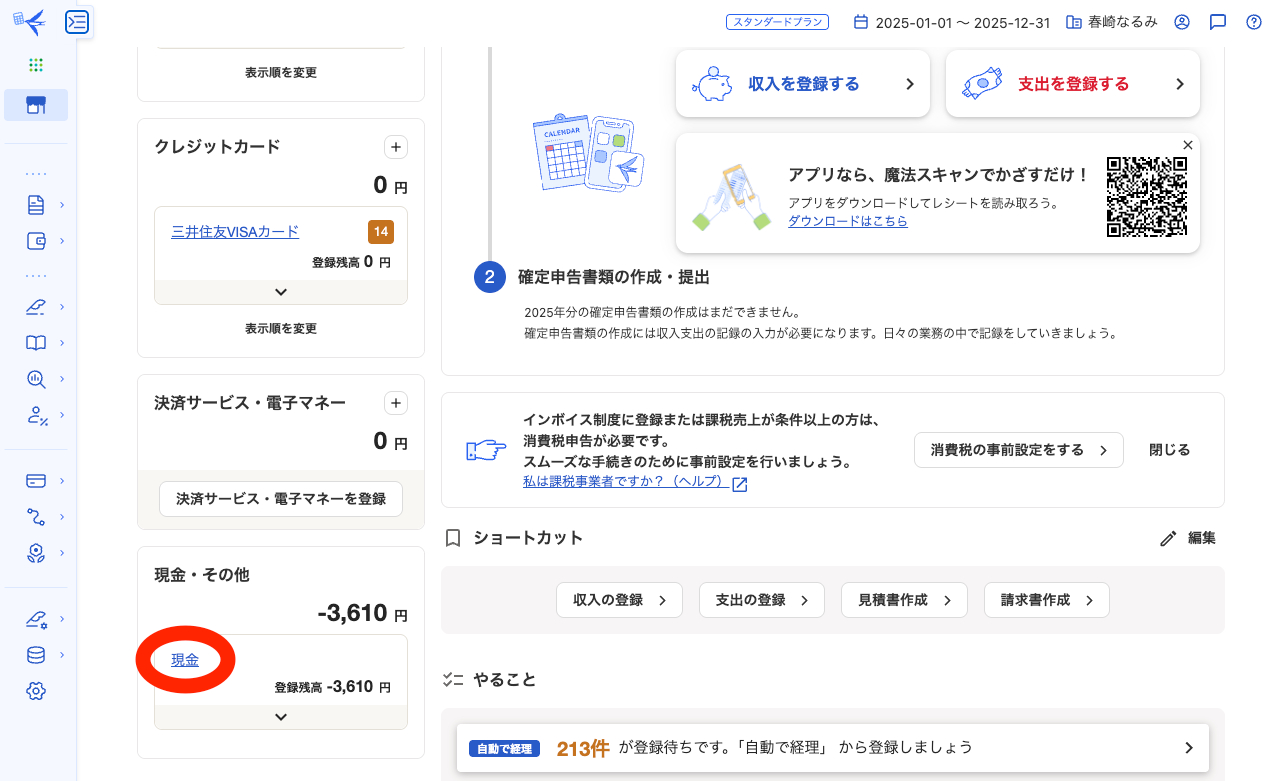Image resolution: width=1278 pixels, height=781 pixels.
Task: Open 収入を登録する
Action: pyautogui.click(x=803, y=84)
